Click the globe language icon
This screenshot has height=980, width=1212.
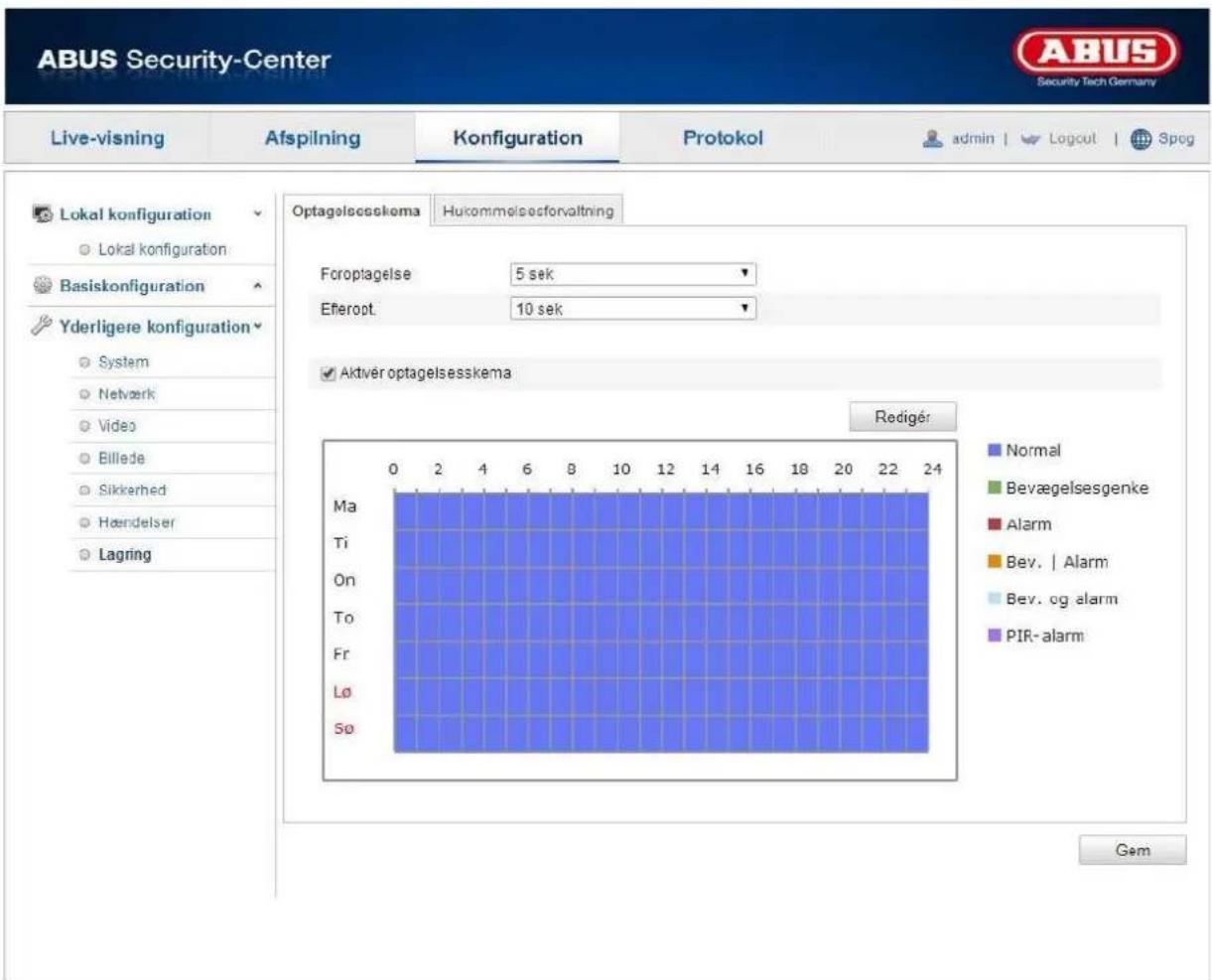click(1141, 139)
